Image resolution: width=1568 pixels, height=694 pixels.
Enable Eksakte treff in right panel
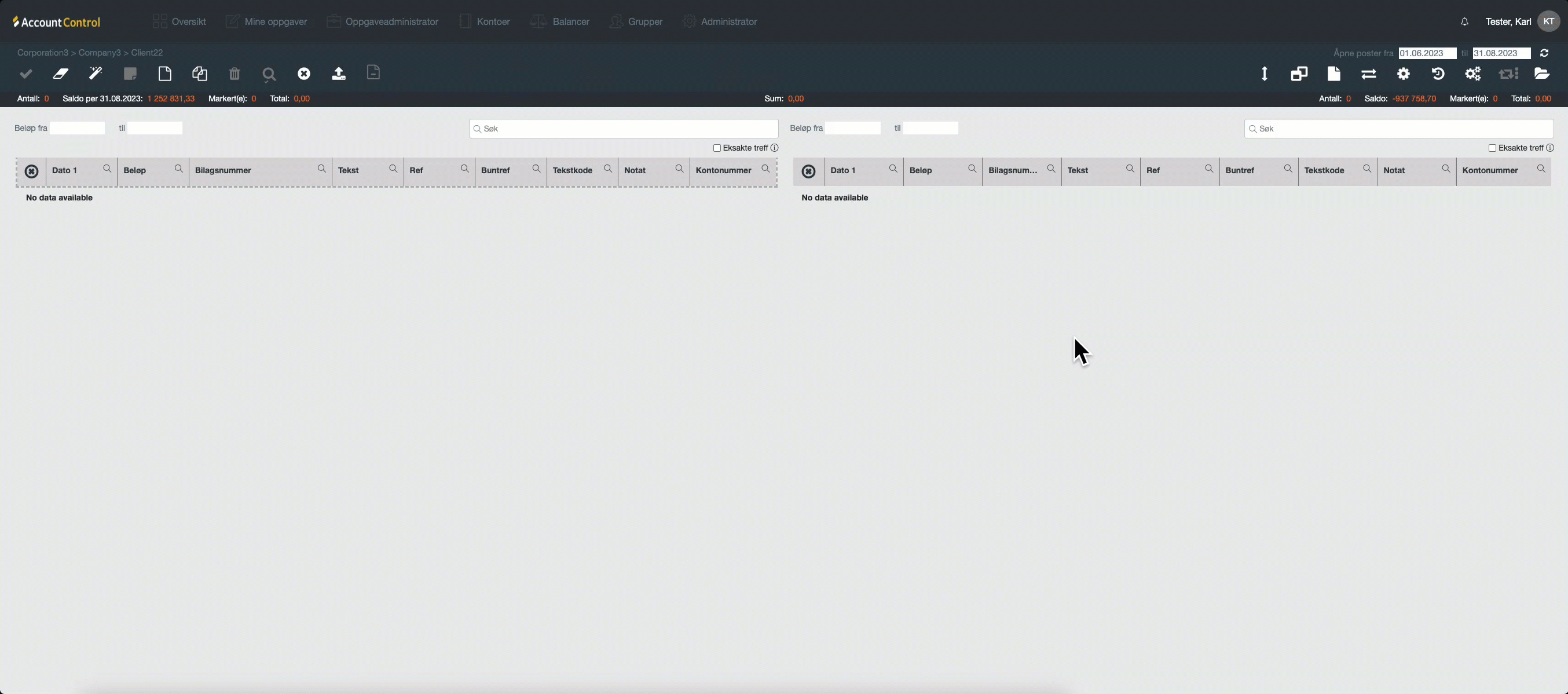point(1493,148)
